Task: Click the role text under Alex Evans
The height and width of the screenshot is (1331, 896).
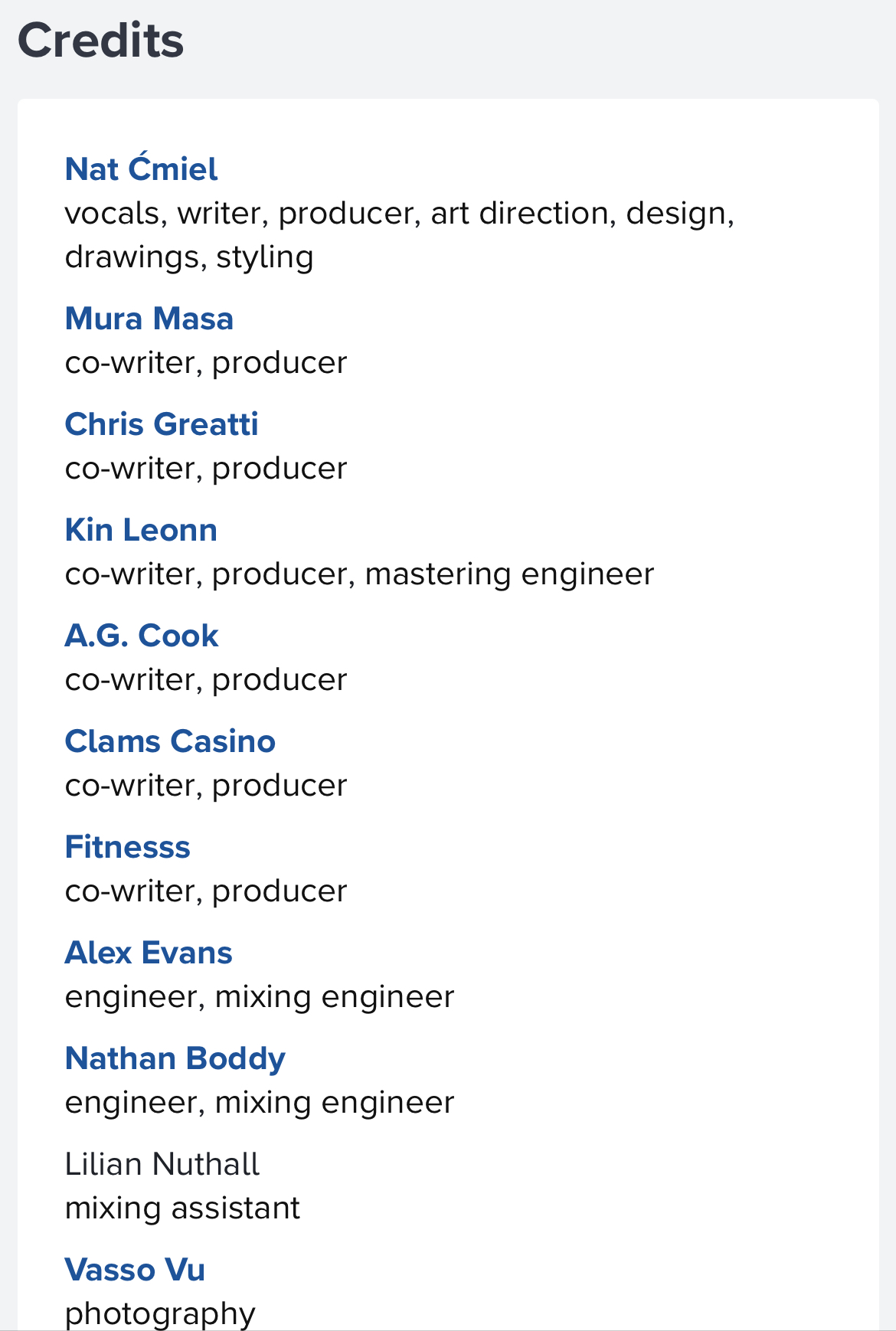Action: (260, 997)
